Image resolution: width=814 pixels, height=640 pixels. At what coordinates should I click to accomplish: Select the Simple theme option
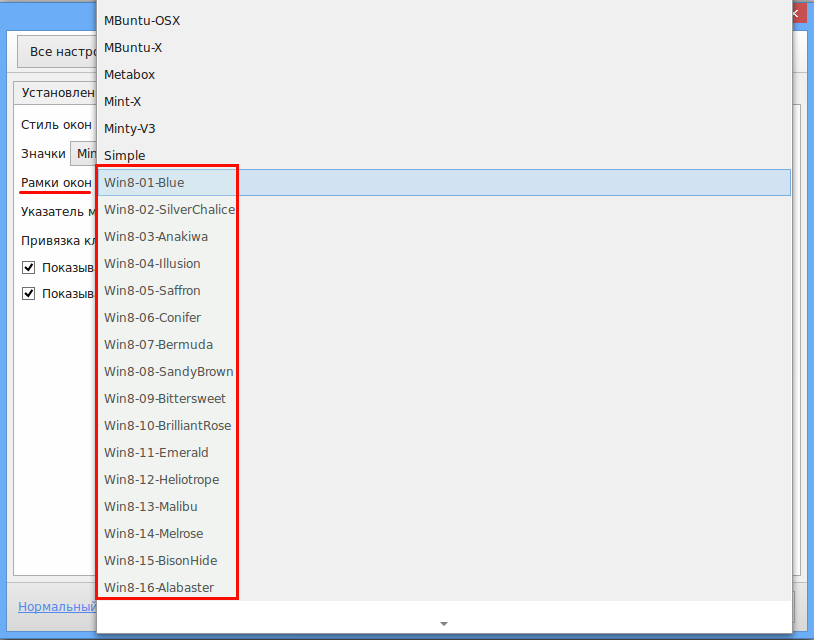click(444, 156)
